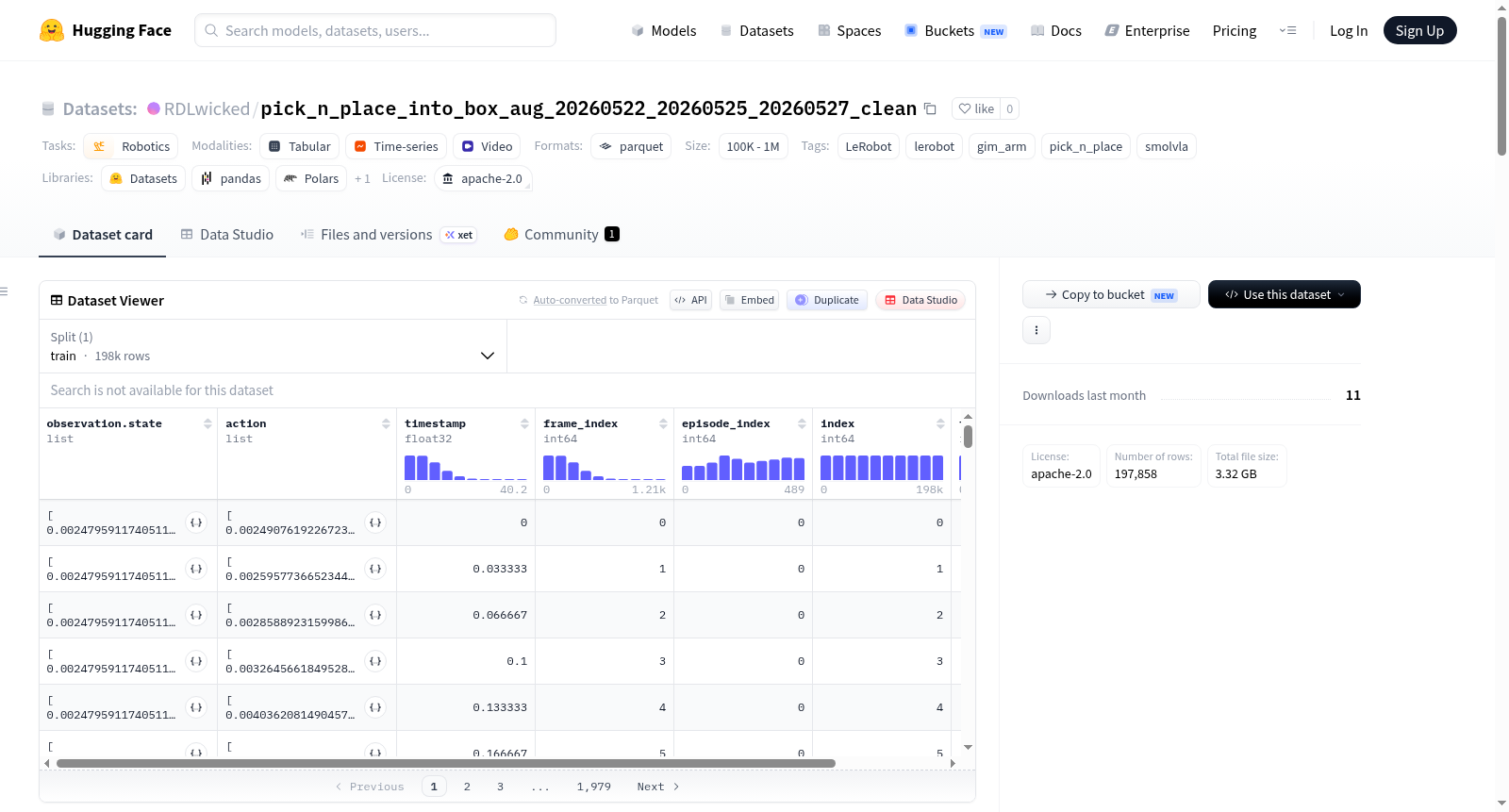Open the apache-2.0 license tag

point(483,178)
